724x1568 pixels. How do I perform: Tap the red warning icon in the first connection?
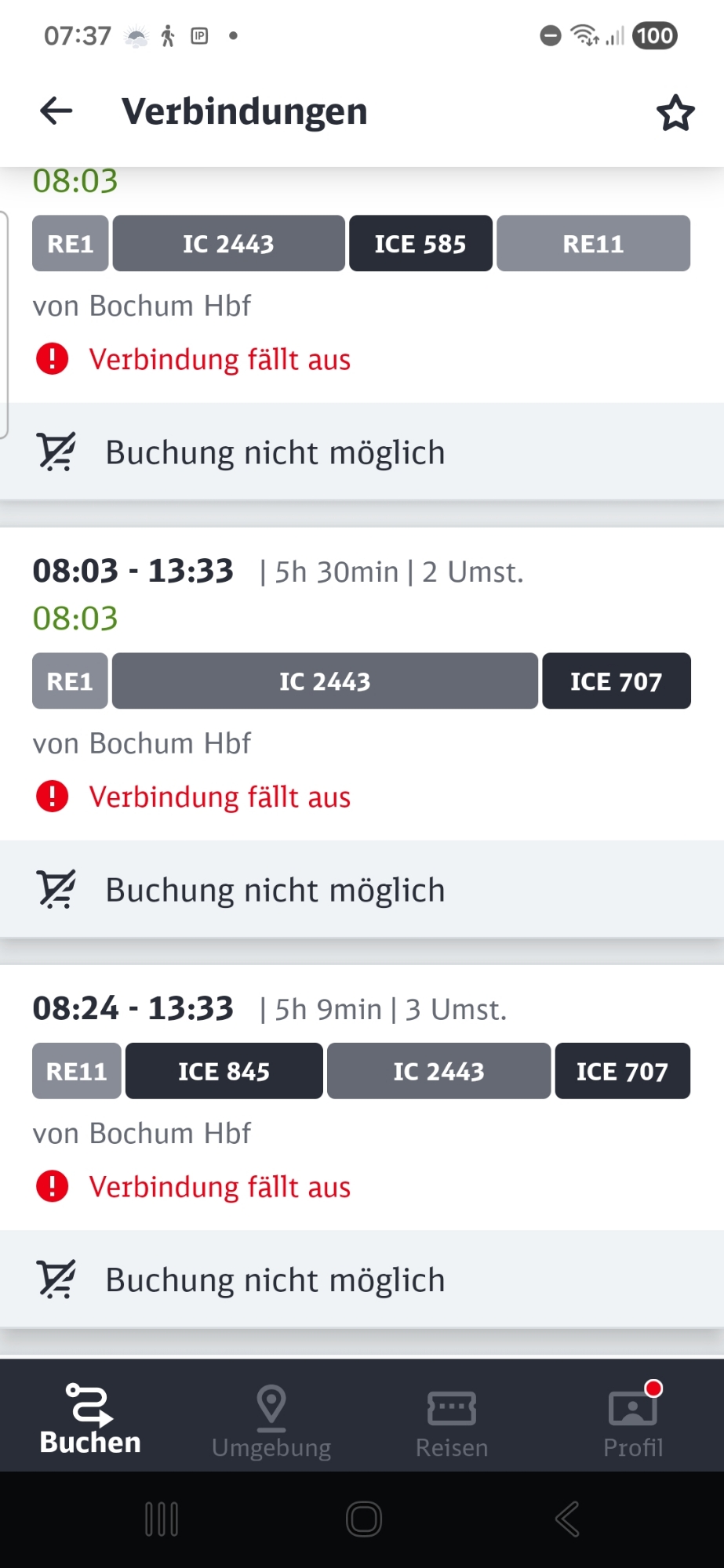pos(53,359)
